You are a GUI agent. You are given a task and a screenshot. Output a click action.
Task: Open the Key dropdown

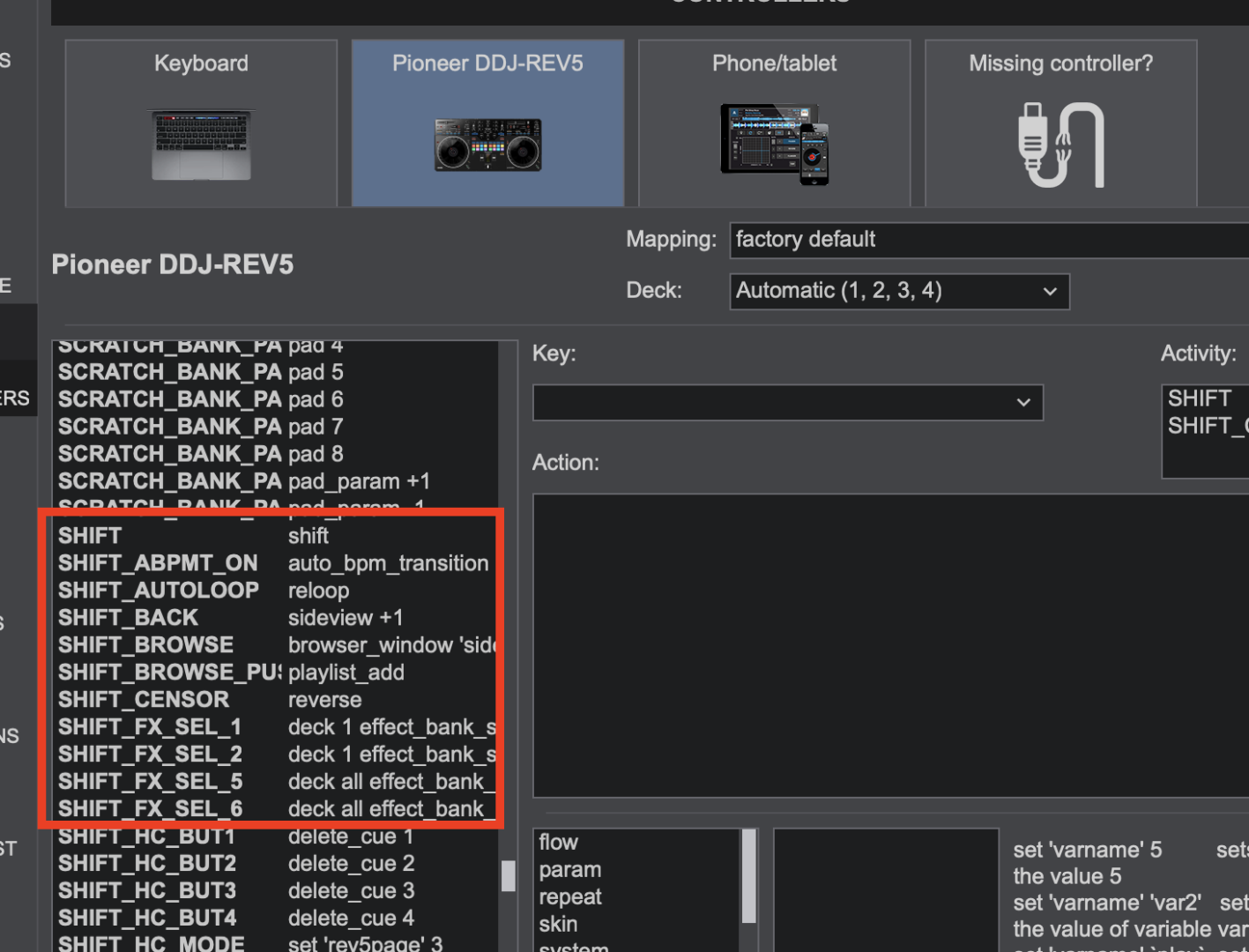[787, 402]
